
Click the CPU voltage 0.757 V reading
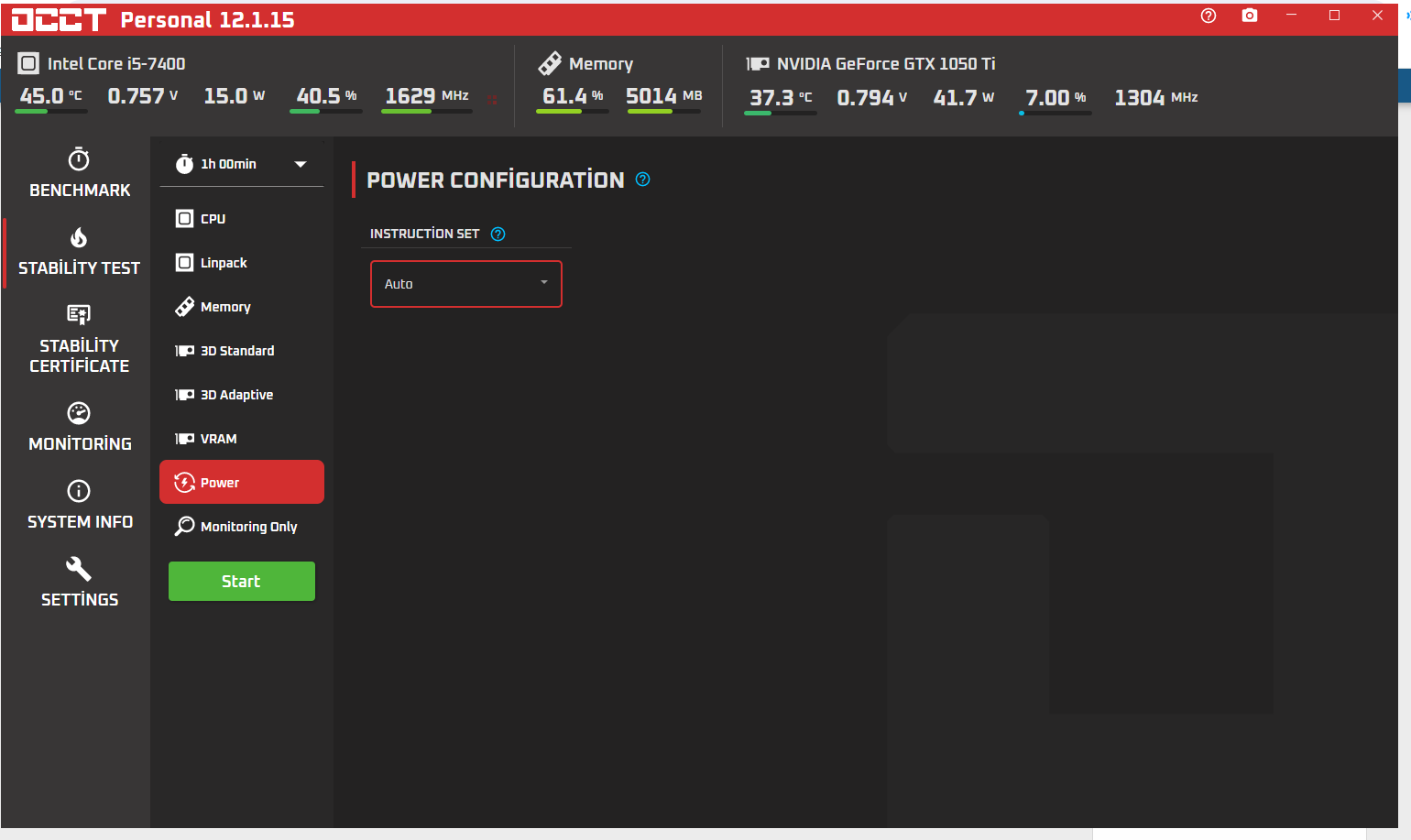(x=143, y=96)
